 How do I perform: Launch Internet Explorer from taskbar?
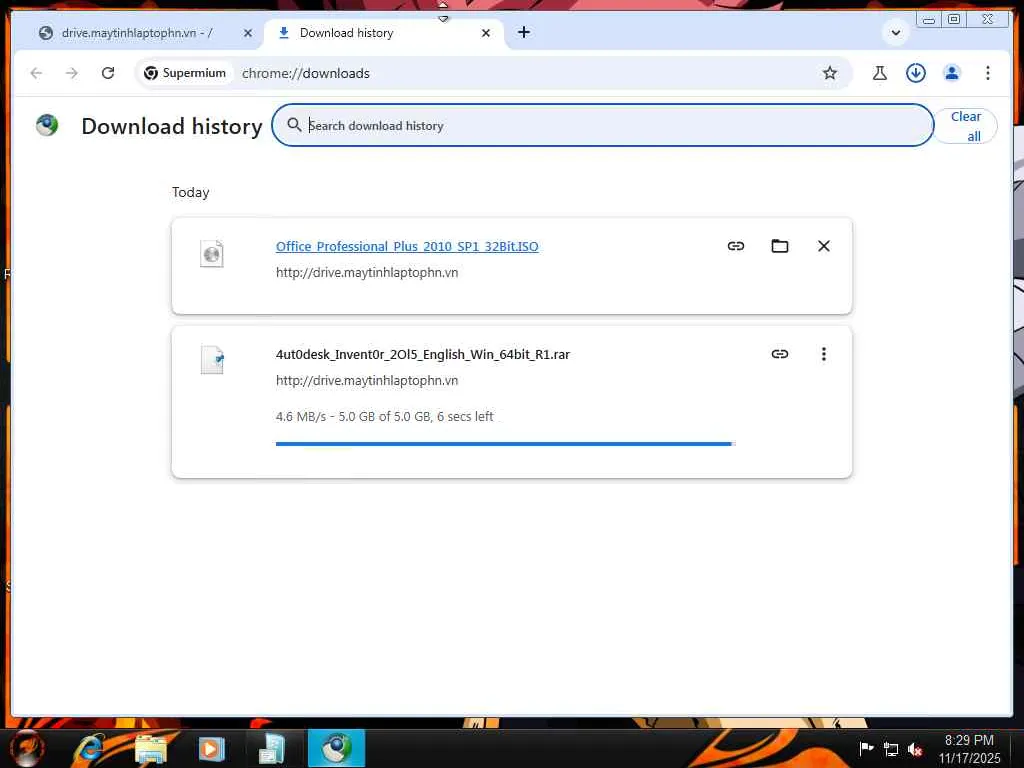89,748
